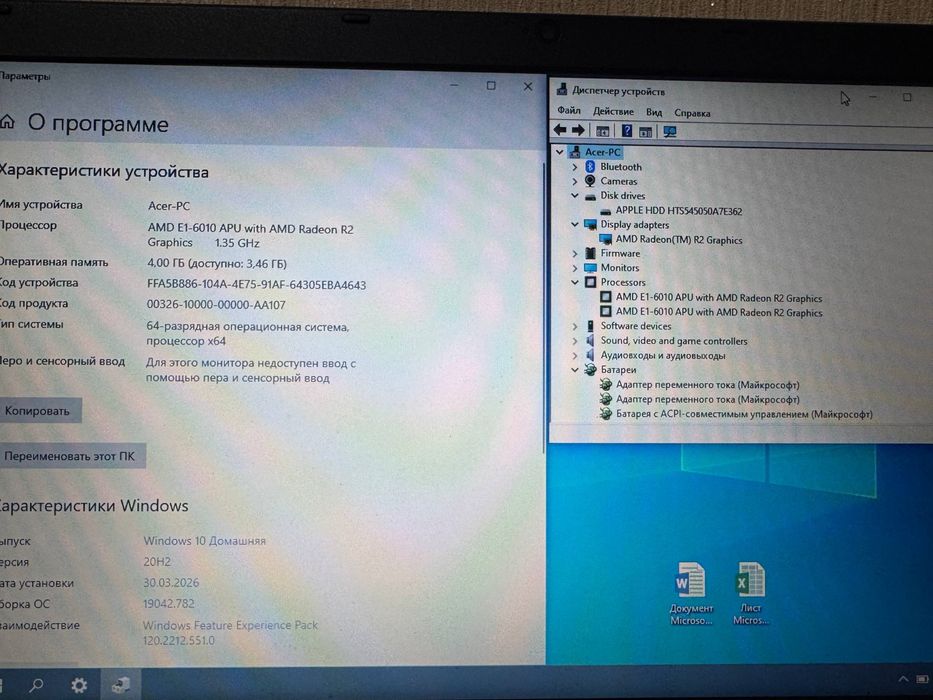
Task: Click product code 00326-10000-00000-AA107
Action: coord(216,305)
